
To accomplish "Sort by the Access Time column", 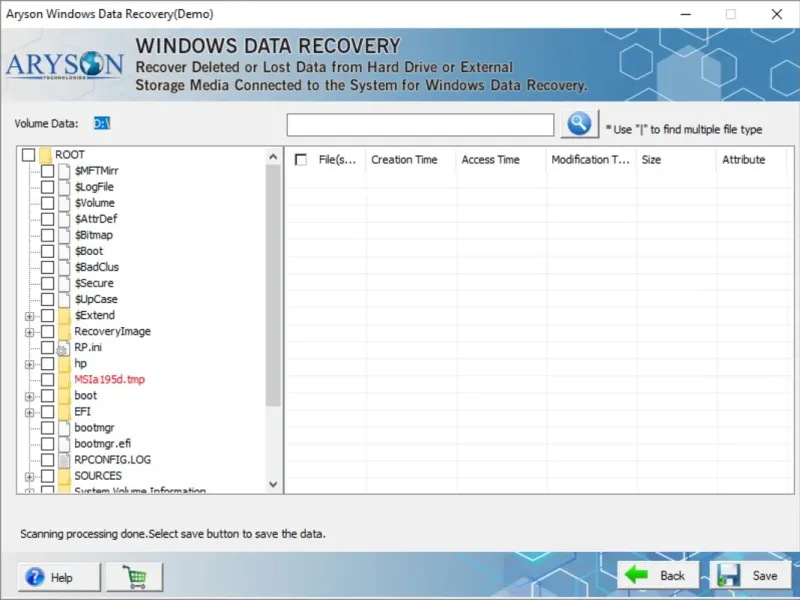I will tap(501, 160).
